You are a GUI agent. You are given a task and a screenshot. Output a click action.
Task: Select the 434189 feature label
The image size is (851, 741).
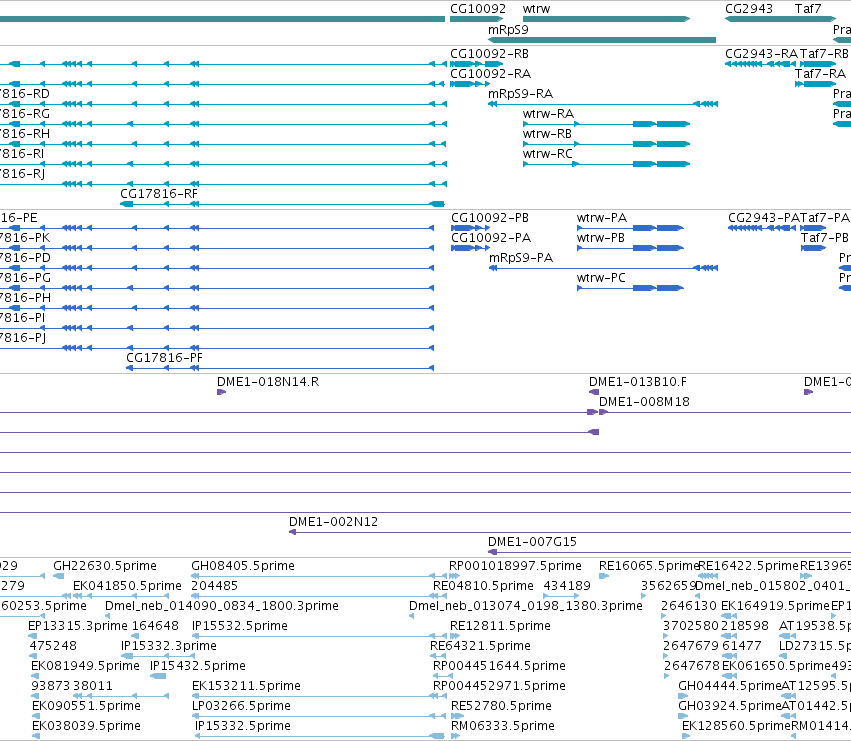pos(567,586)
